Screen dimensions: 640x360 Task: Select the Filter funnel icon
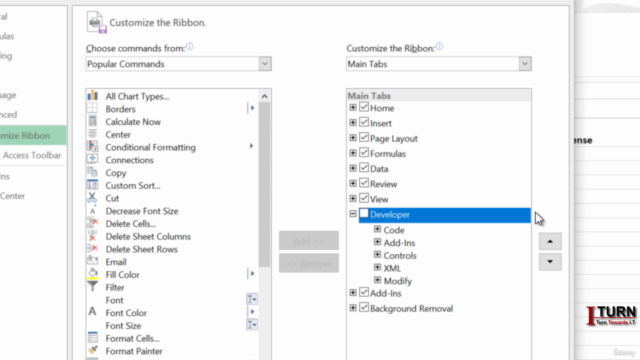click(93, 287)
